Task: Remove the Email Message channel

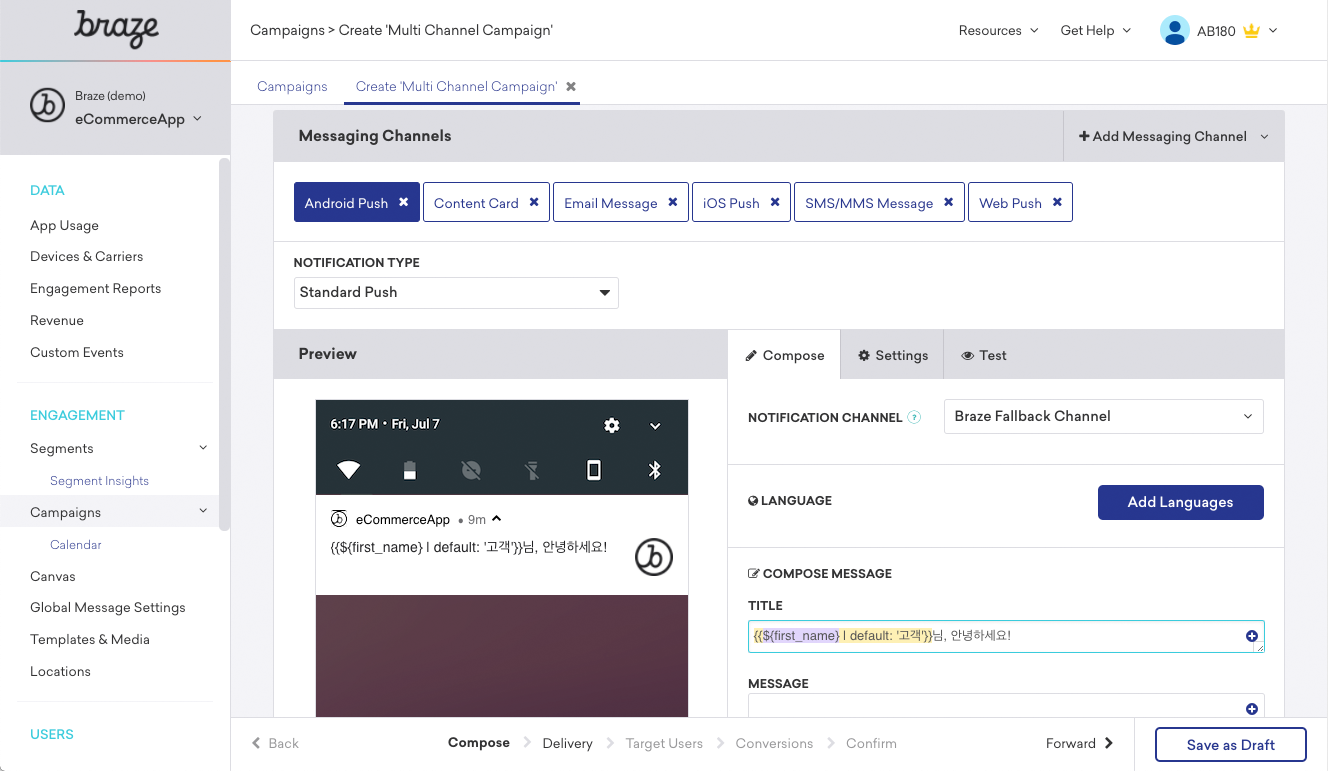Action: (673, 202)
